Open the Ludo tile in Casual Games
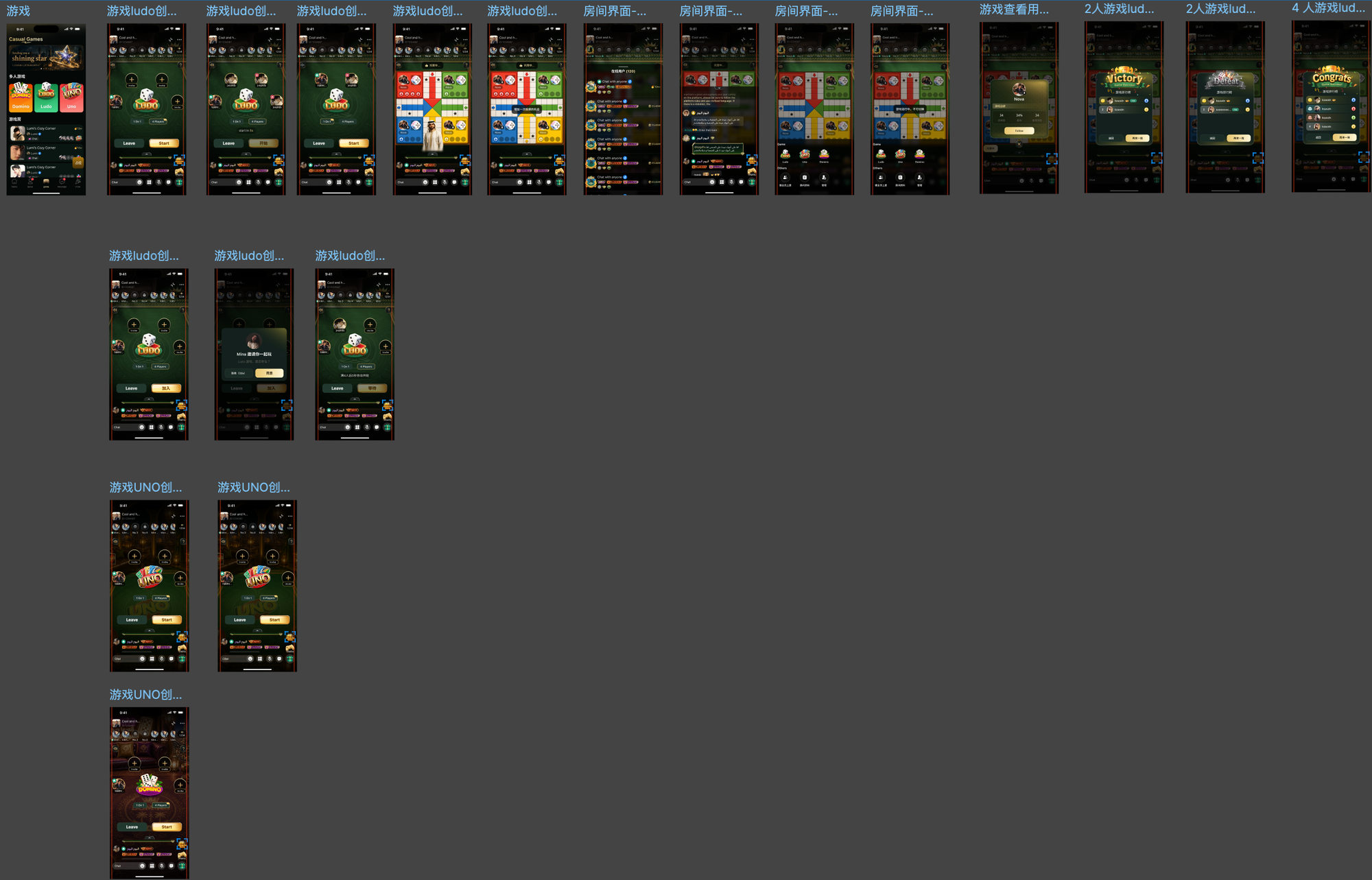Image resolution: width=1372 pixels, height=880 pixels. point(46,97)
